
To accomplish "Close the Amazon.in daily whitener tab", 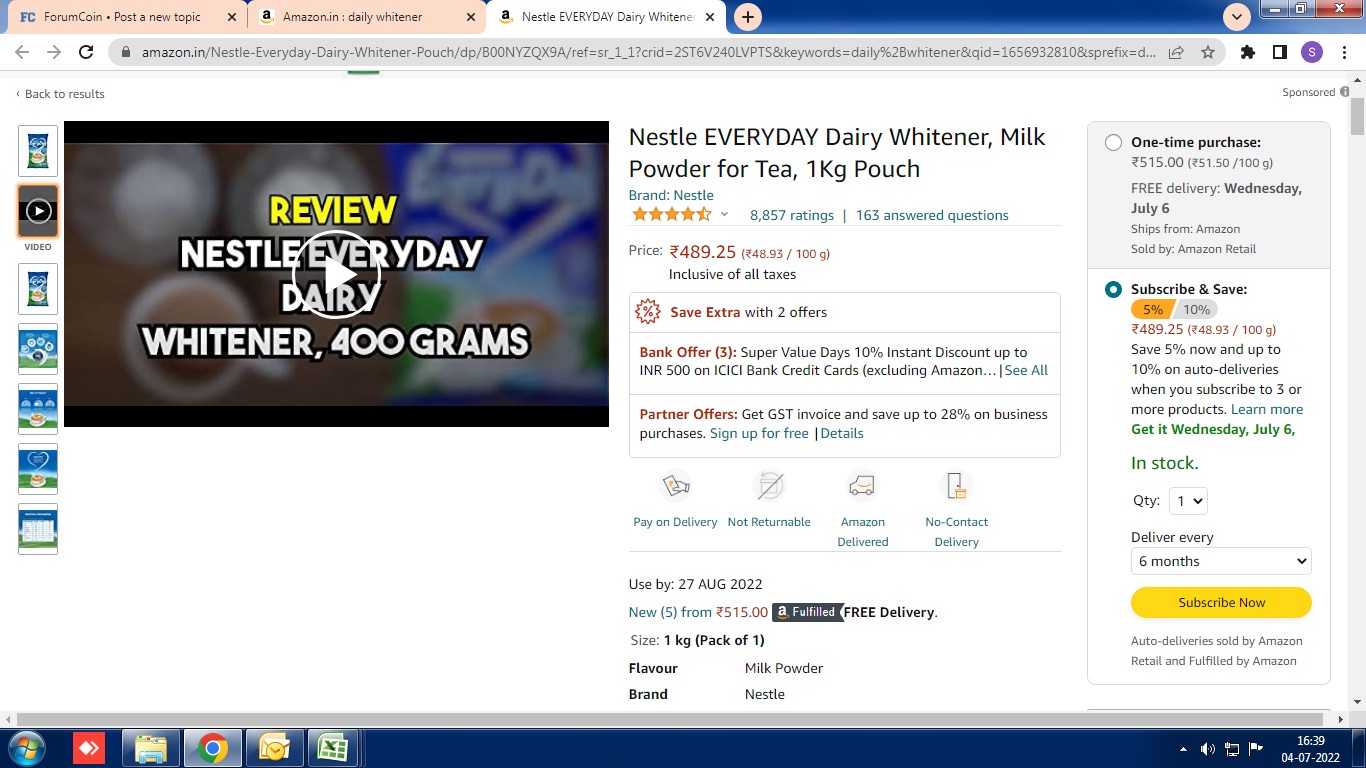I will point(470,17).
